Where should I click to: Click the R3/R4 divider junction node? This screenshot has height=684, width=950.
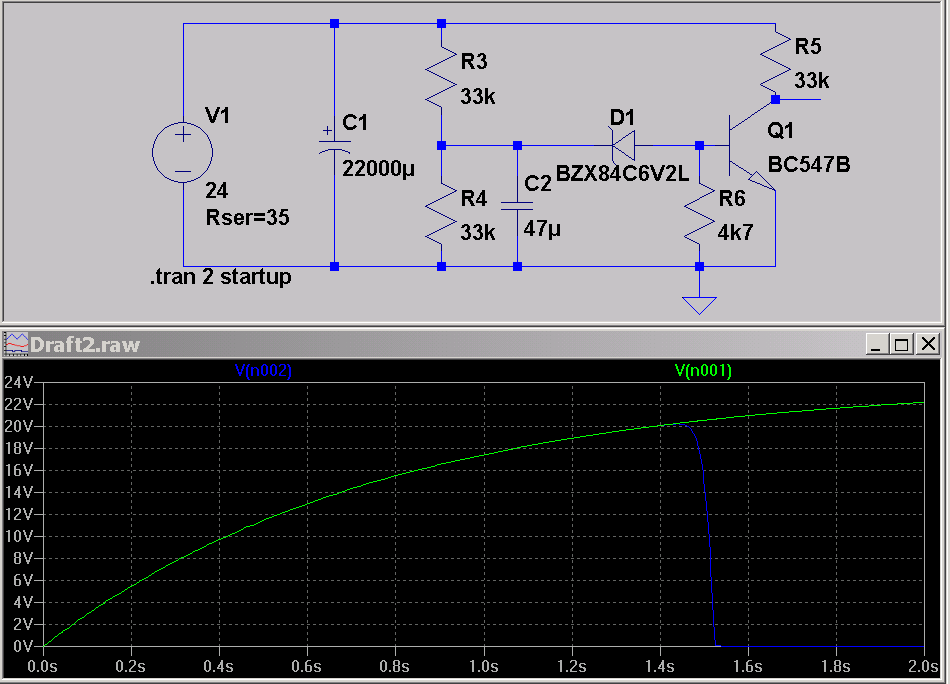[441, 145]
